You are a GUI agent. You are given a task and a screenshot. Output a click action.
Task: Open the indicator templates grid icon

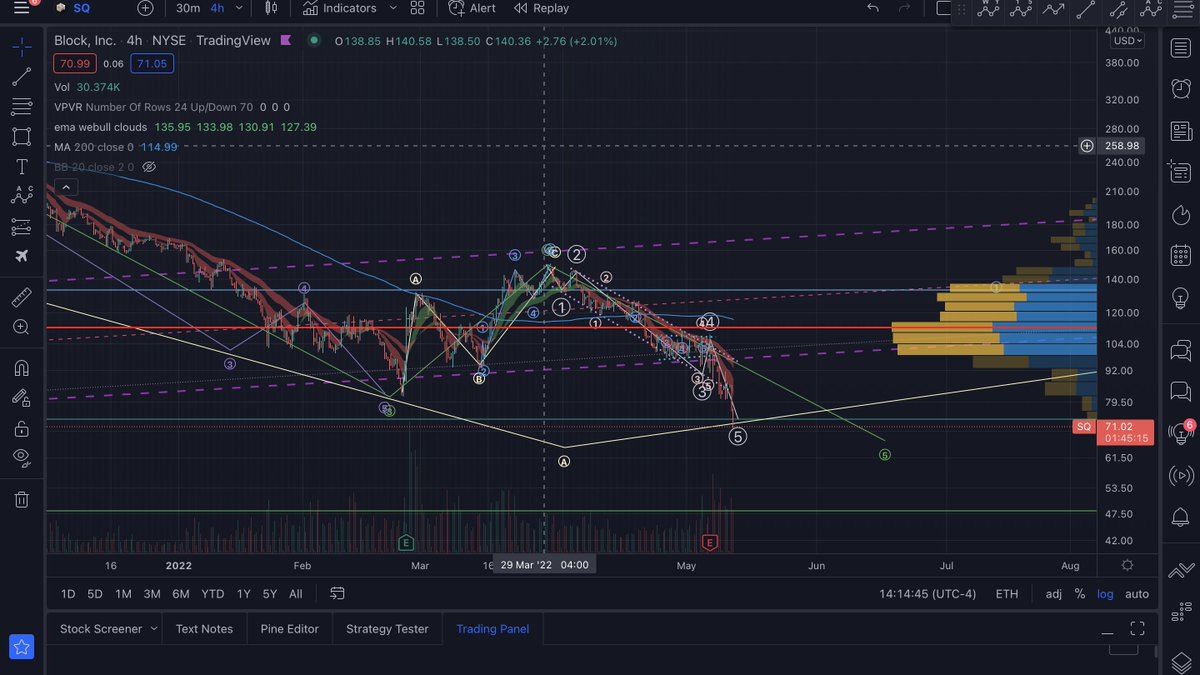[418, 8]
